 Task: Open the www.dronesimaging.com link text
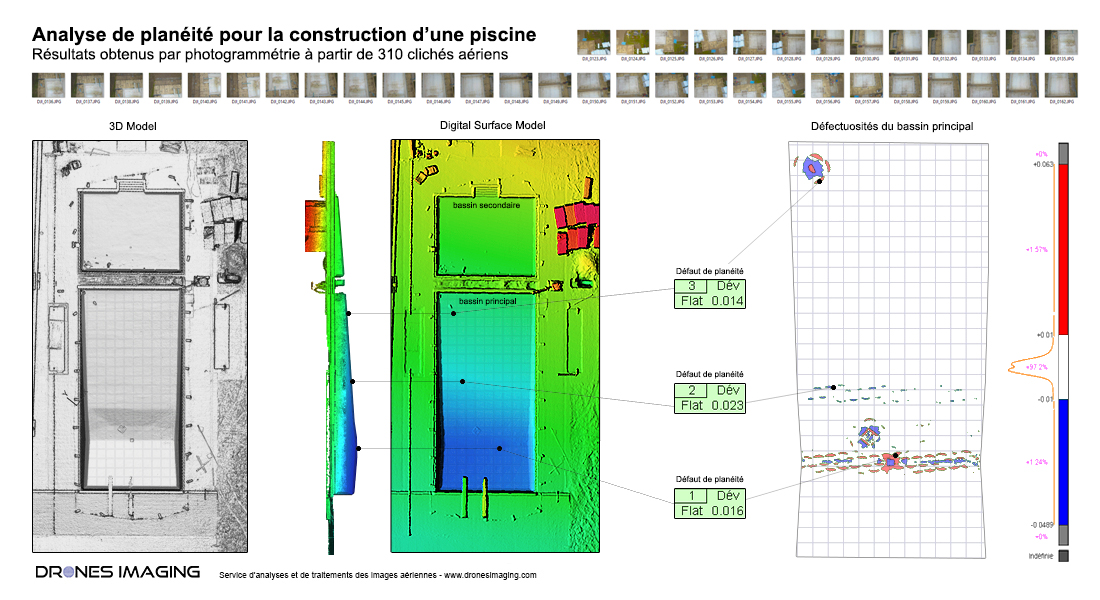pos(490,575)
